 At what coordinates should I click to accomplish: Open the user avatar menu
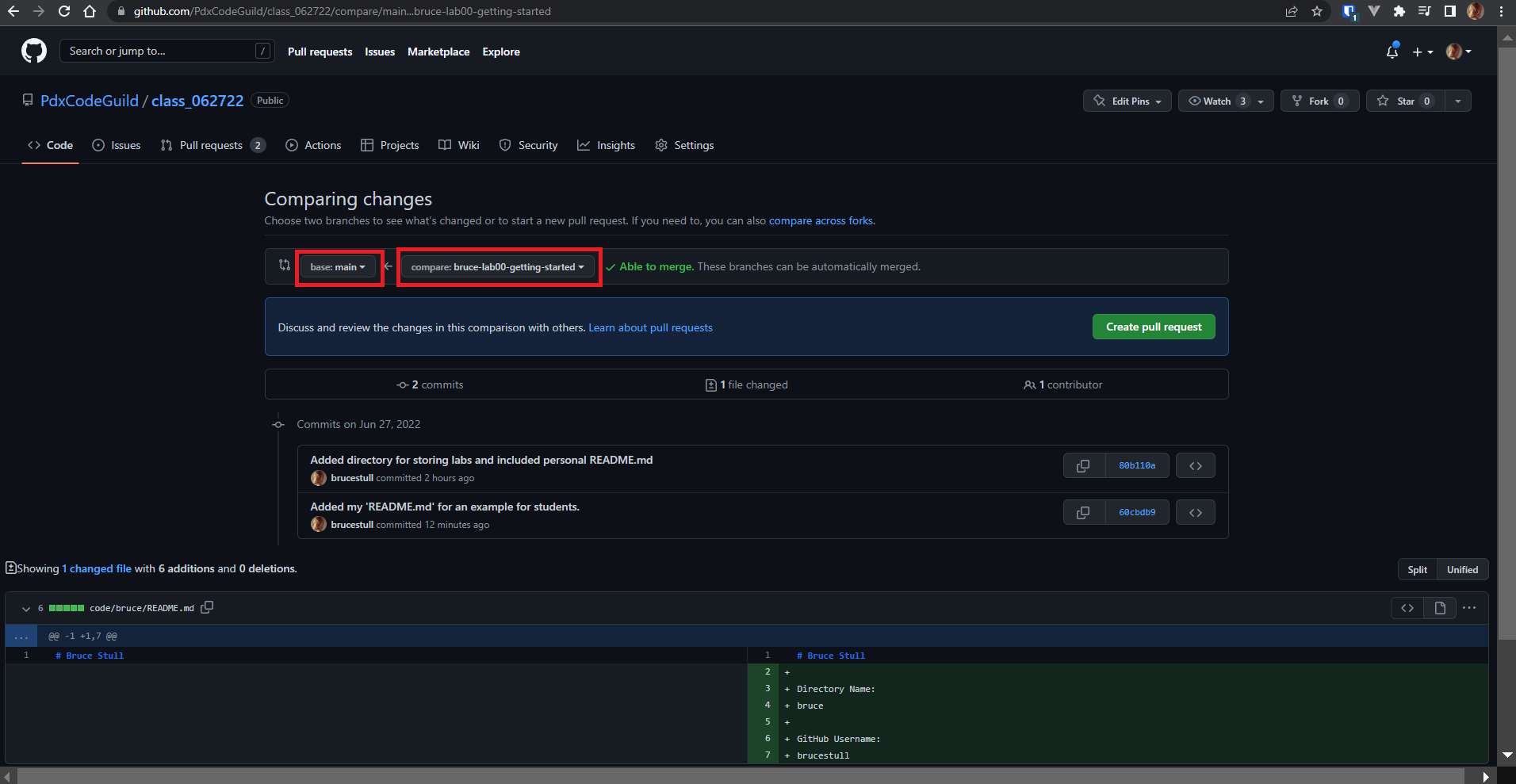[1458, 52]
